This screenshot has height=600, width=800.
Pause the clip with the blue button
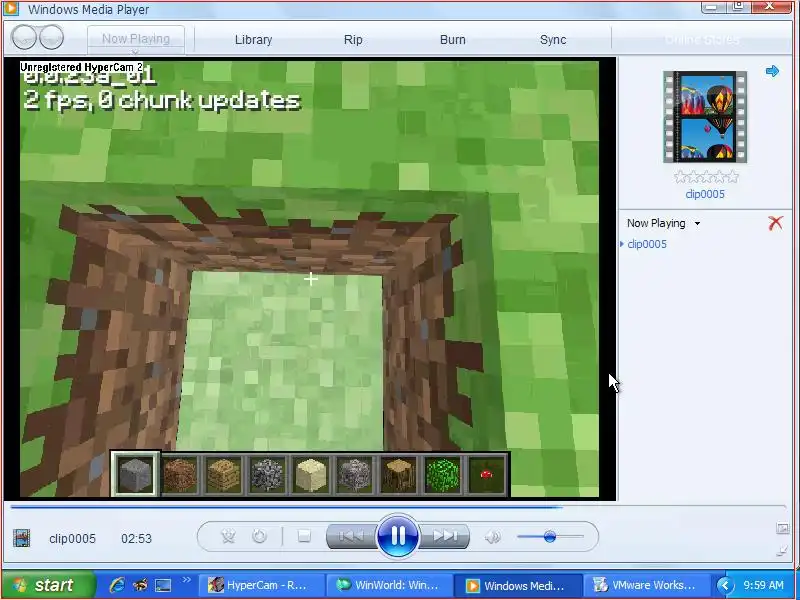click(397, 536)
